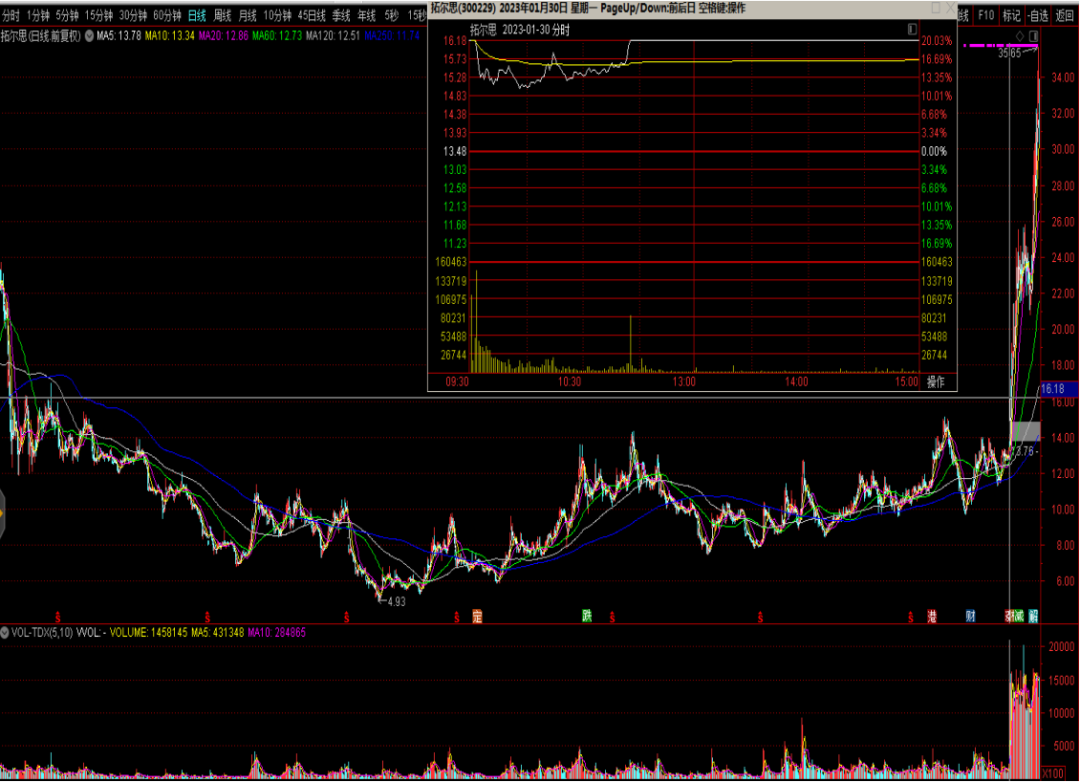Open the 操作 menu in intraday popup
Viewport: 1080px width, 782px height.
[x=936, y=381]
